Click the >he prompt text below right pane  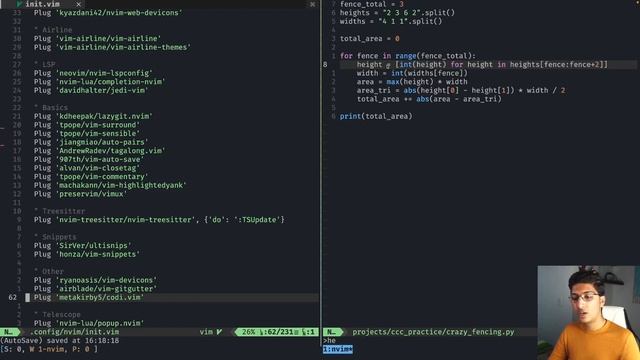click(x=329, y=340)
